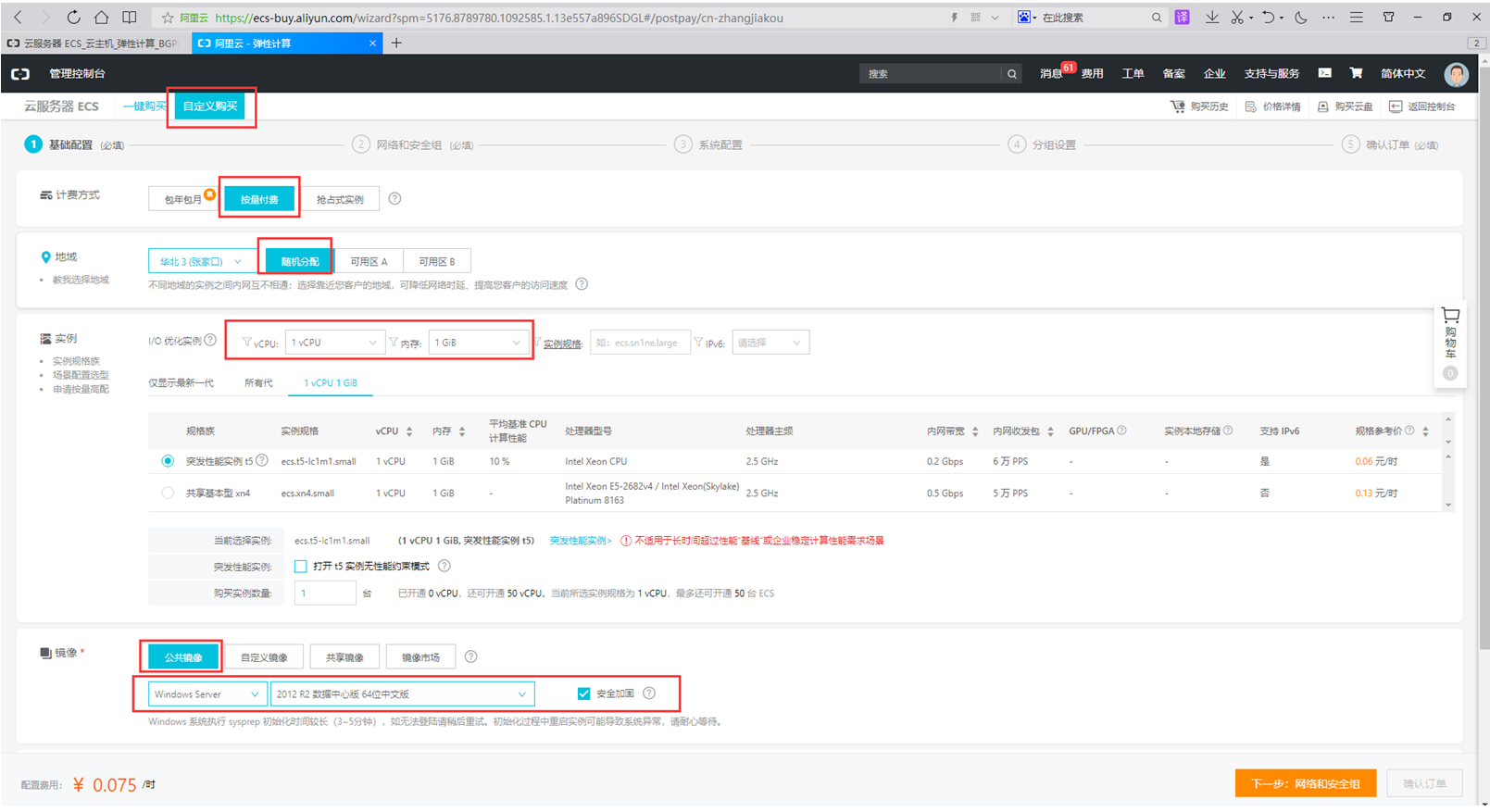Open the user avatar profile icon
The image size is (1490, 812).
[x=1456, y=74]
